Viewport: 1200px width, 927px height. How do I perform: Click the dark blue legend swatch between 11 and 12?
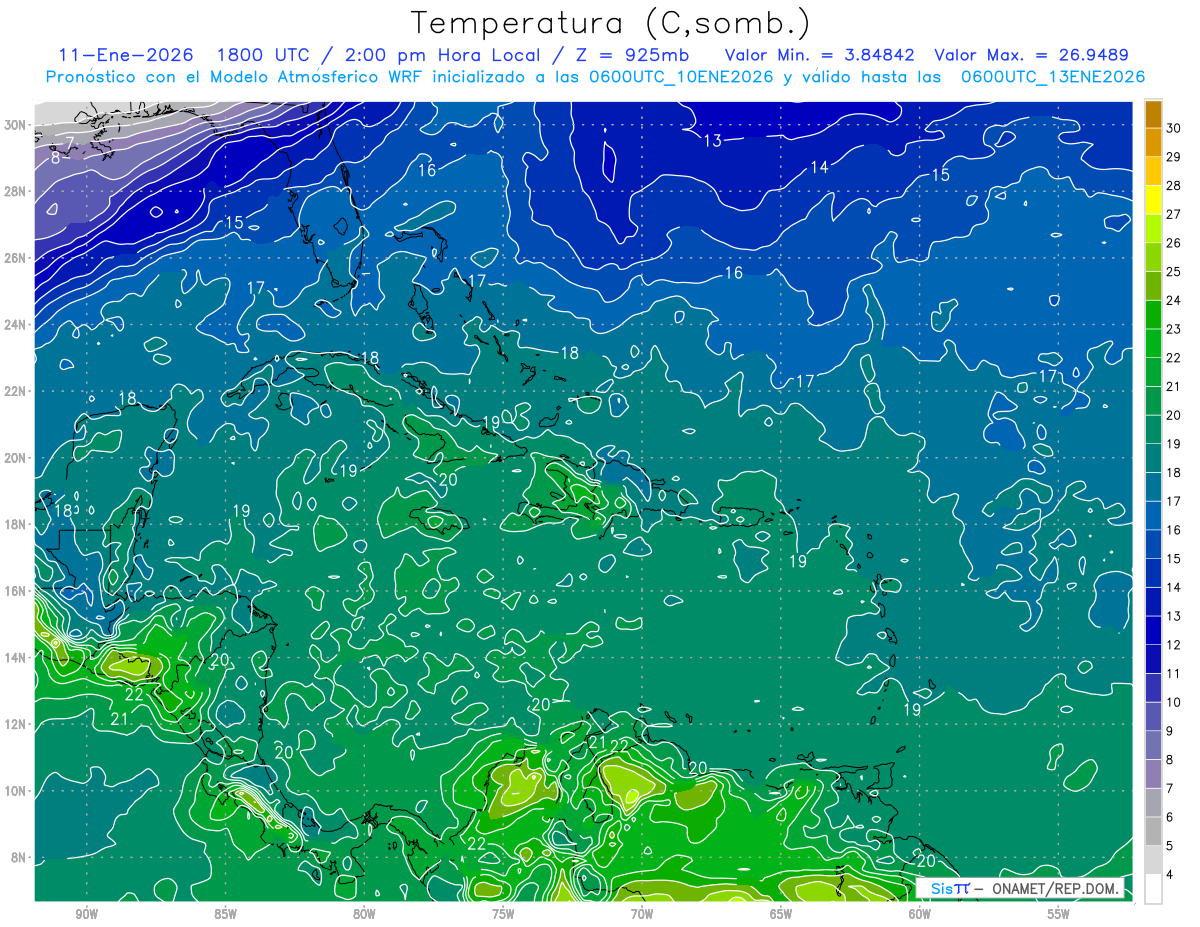1154,659
